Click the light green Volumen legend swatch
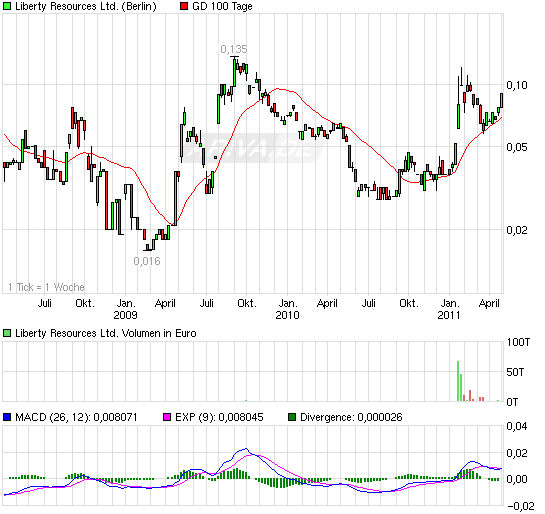 (x=7, y=333)
